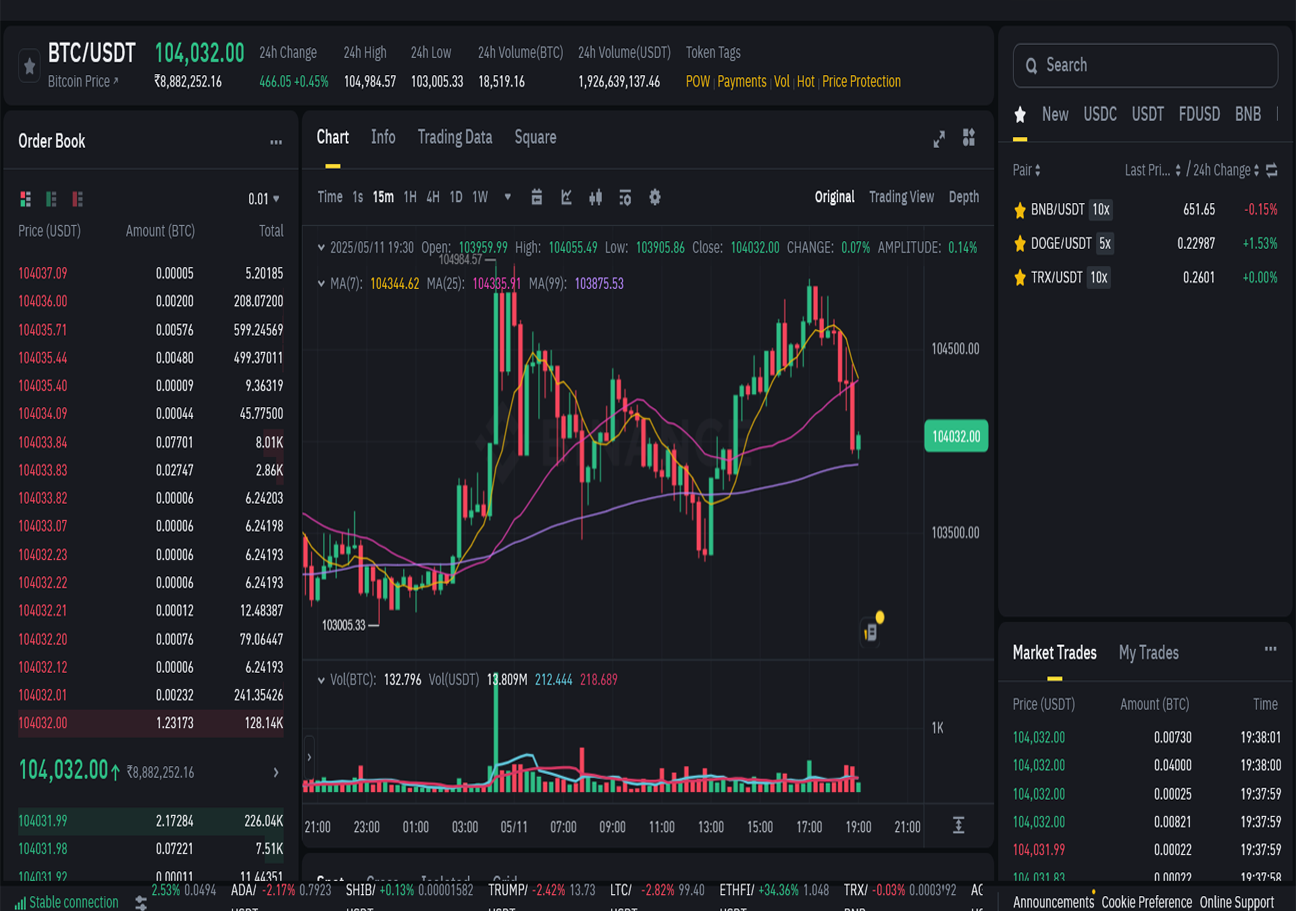Favorite BTC/USDT with the star button
The image size is (1296, 911).
(x=29, y=66)
